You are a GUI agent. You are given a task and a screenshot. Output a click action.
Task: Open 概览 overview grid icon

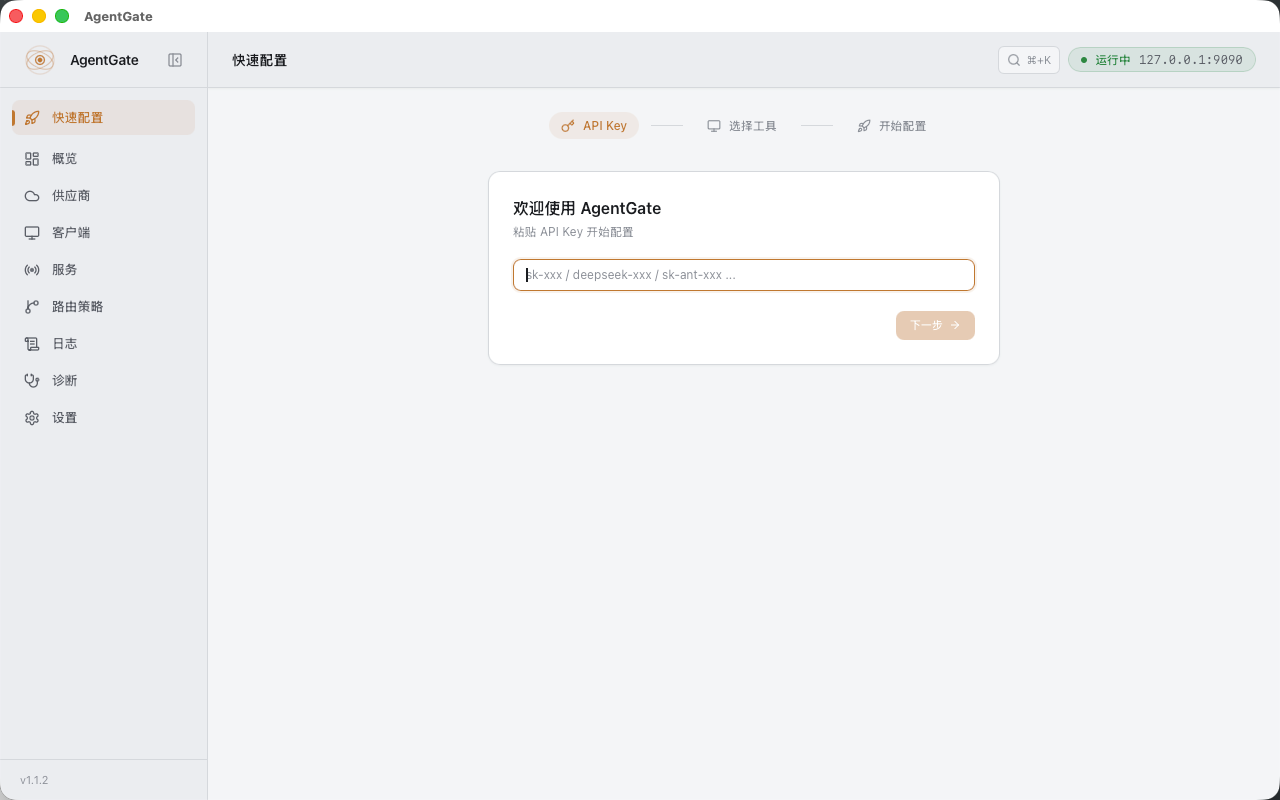tap(32, 159)
